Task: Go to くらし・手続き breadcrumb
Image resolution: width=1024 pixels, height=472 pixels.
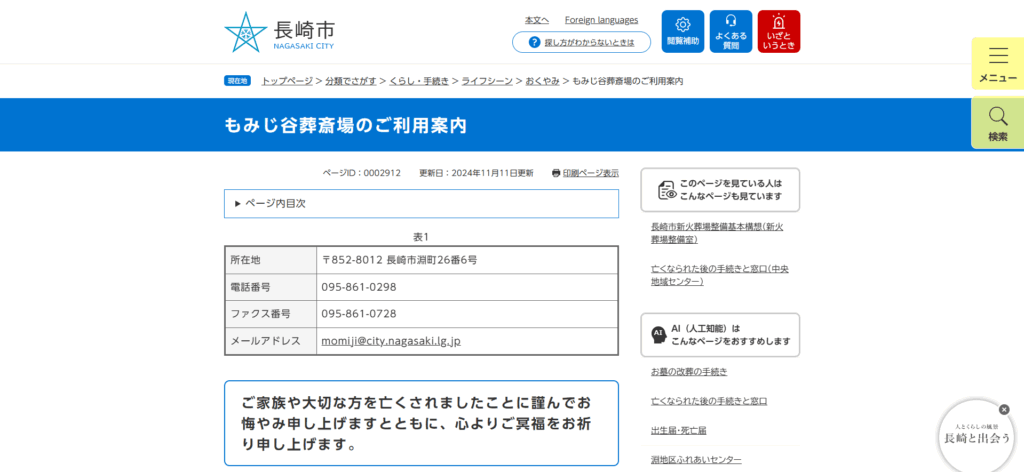Action: point(419,81)
